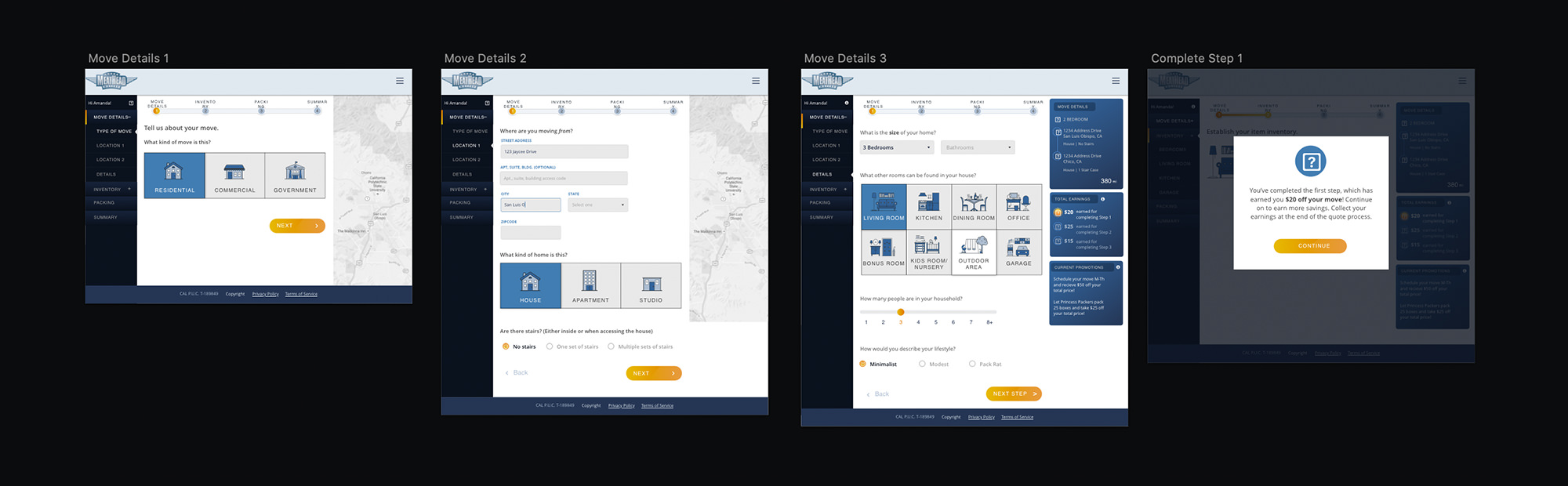Focus the Apt, Suite, Bldg field
Viewport: 1568px width, 486px height.
click(564, 178)
